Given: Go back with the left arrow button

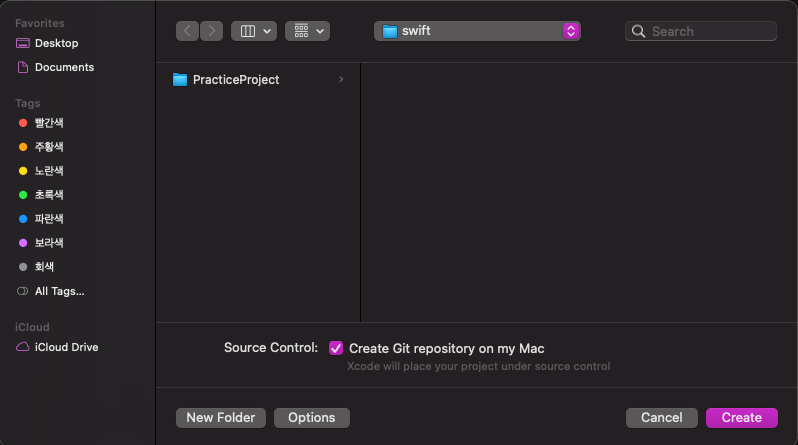Looking at the screenshot, I should click(187, 31).
